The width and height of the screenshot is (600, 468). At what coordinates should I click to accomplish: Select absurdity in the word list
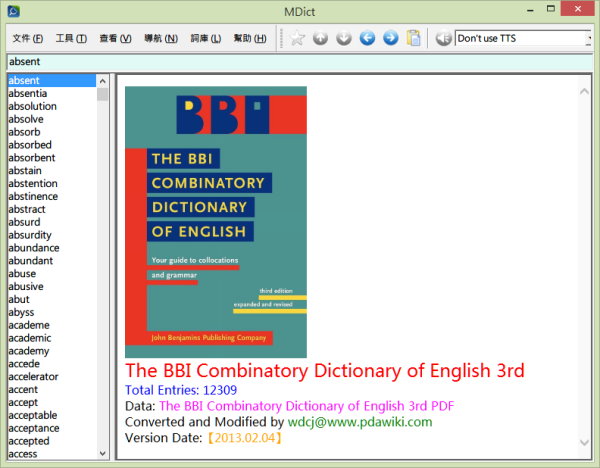[30, 235]
